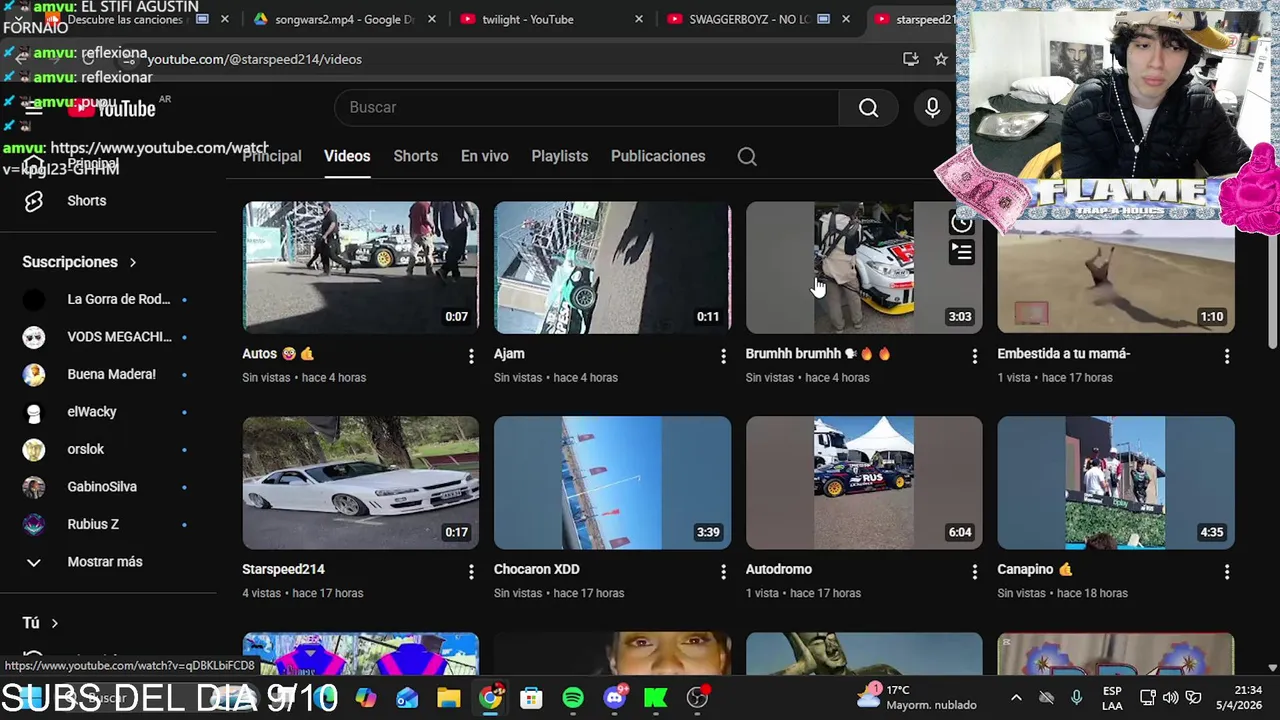Open the Kick app in taskbar
The width and height of the screenshot is (1280, 720).
point(656,698)
